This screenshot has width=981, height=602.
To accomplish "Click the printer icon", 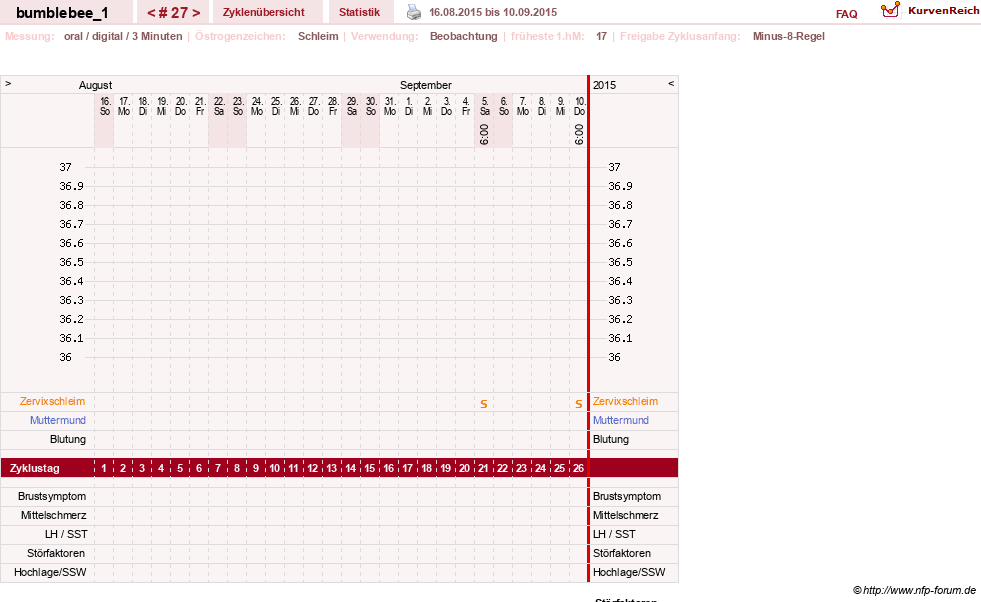I will coord(414,12).
